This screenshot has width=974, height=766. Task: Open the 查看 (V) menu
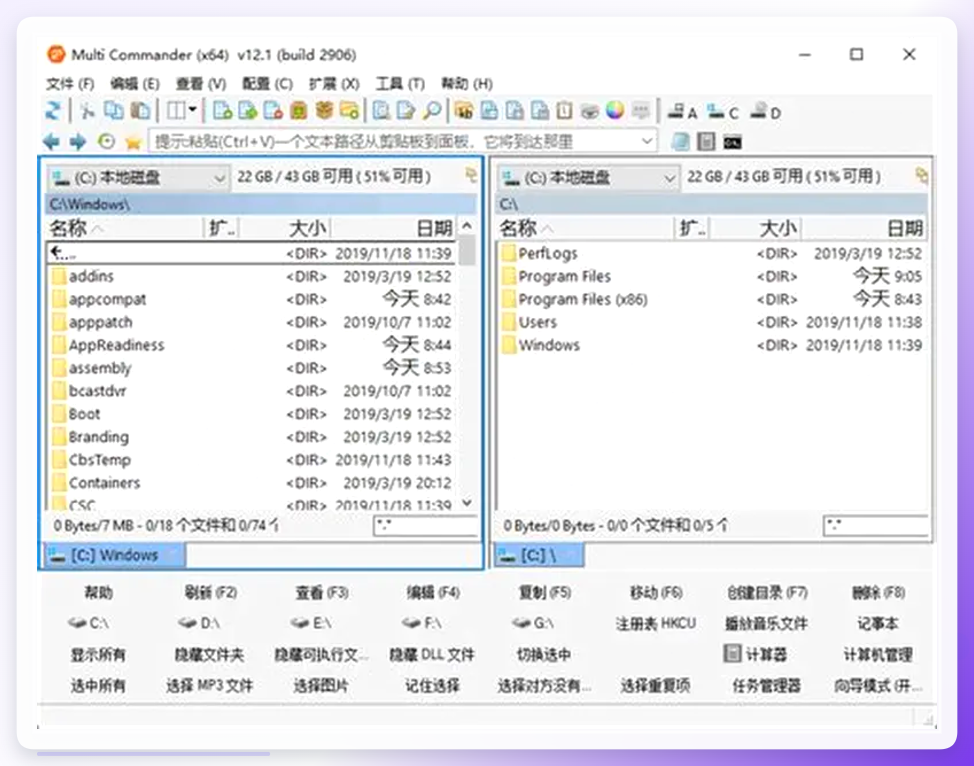(x=200, y=83)
